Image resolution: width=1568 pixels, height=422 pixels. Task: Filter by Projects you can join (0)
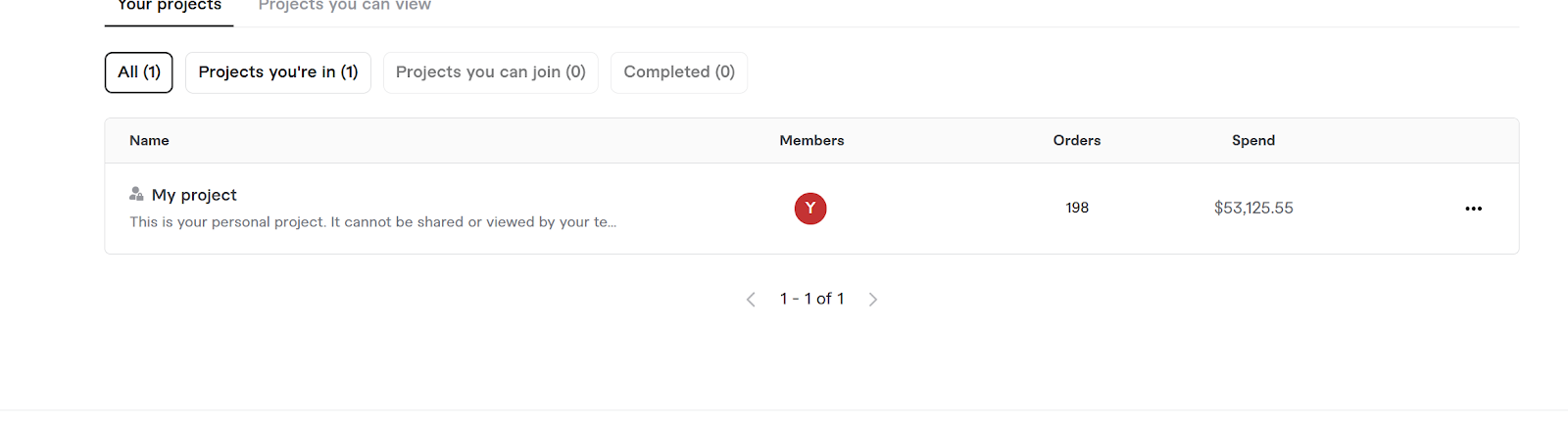[491, 72]
